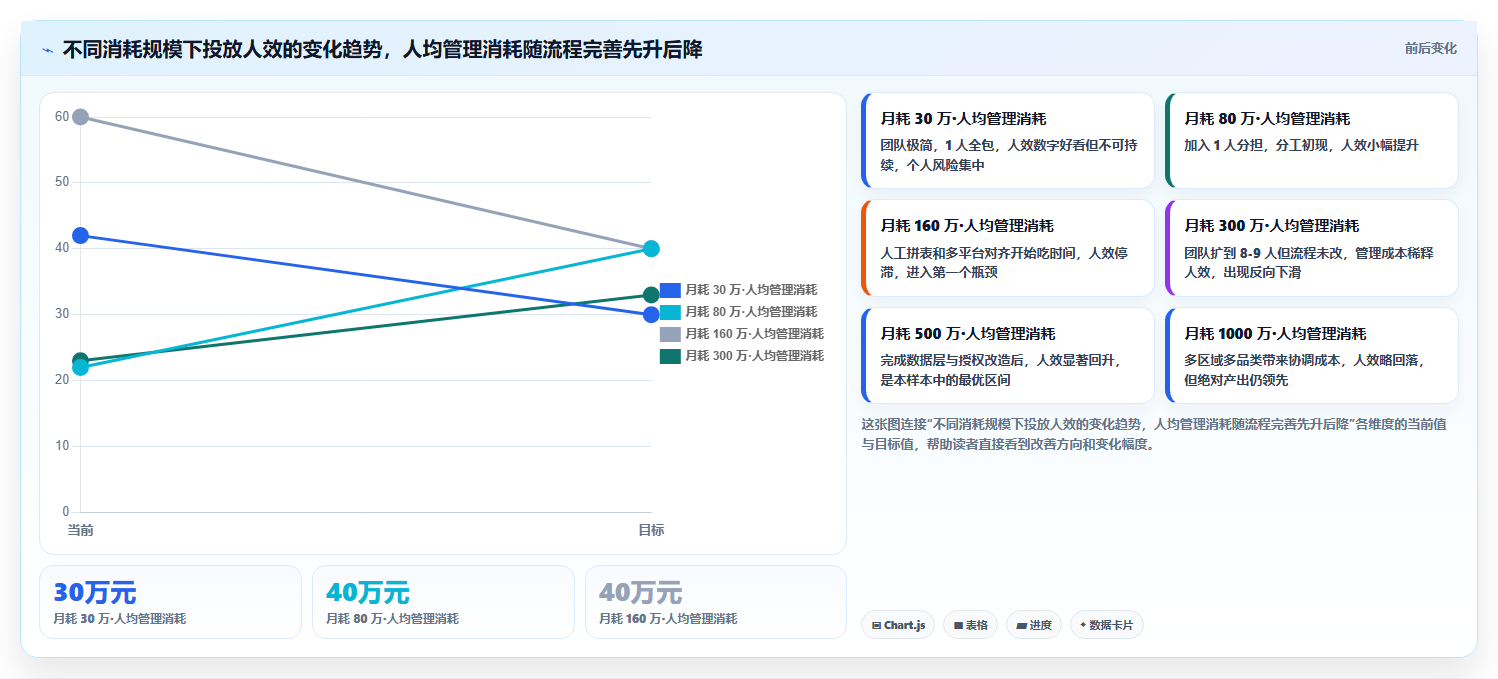The image size is (1498, 679).
Task: Click the 当前 x-axis label
Action: 81,530
